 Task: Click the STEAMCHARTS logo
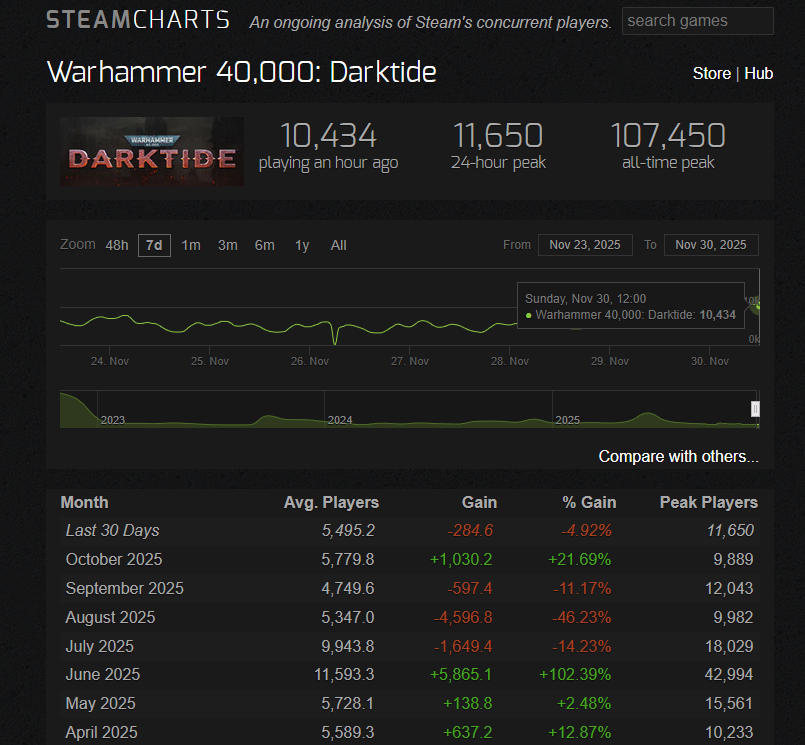(x=138, y=20)
